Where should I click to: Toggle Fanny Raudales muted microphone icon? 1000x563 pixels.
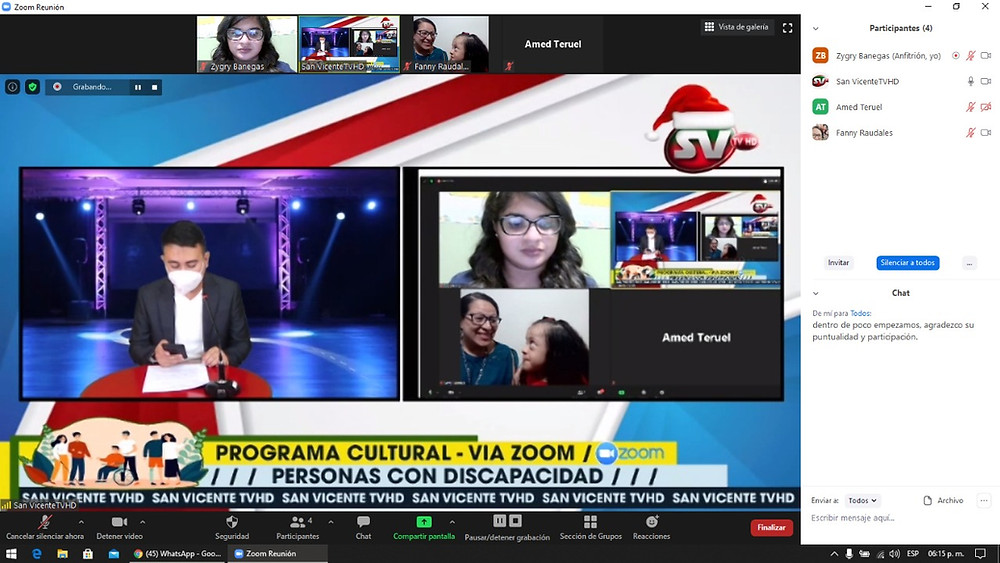[x=971, y=133]
